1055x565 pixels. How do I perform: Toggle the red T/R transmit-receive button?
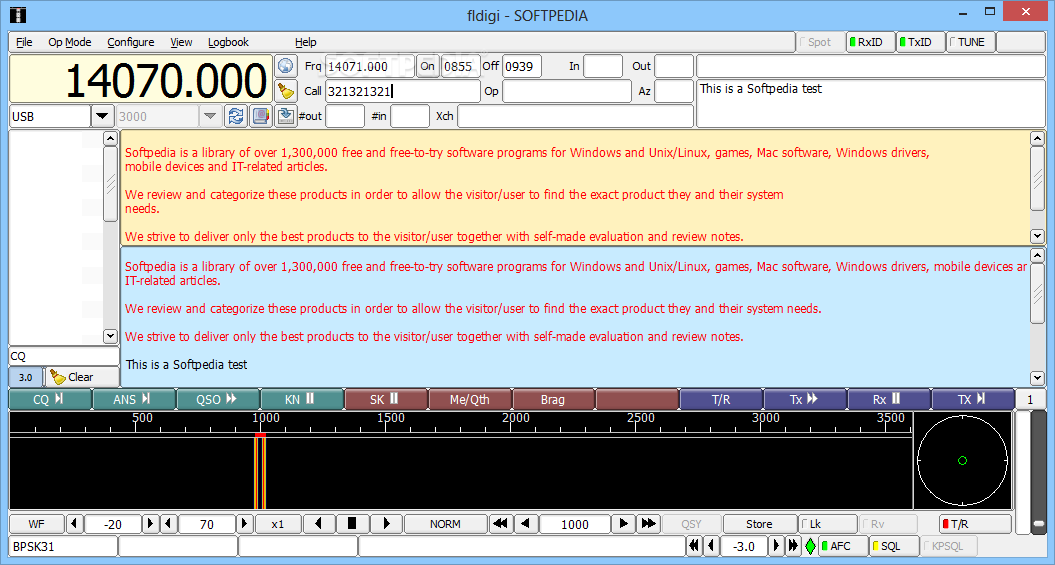[x=975, y=524]
